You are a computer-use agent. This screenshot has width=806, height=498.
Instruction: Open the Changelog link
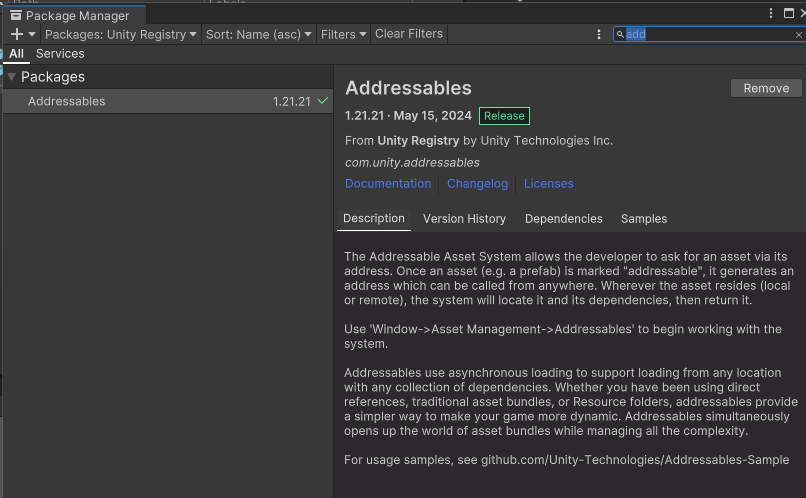pos(478,183)
